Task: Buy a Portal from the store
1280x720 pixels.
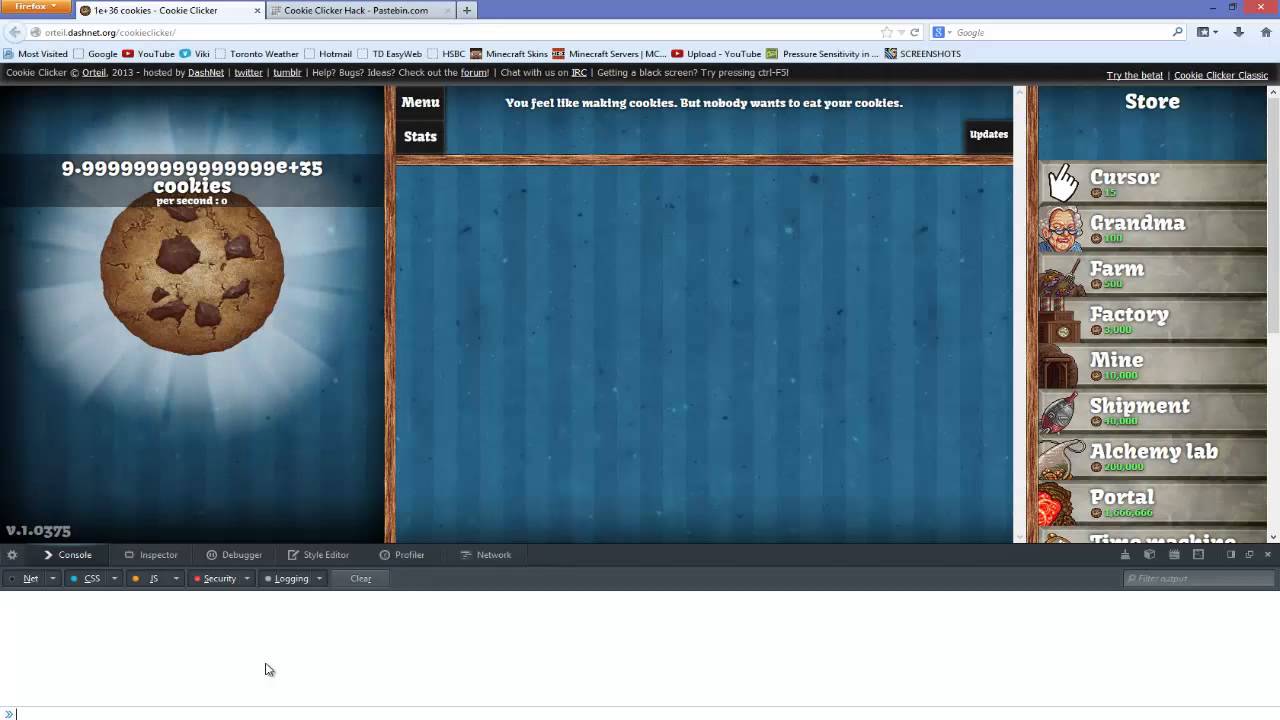Action: (x=1153, y=504)
